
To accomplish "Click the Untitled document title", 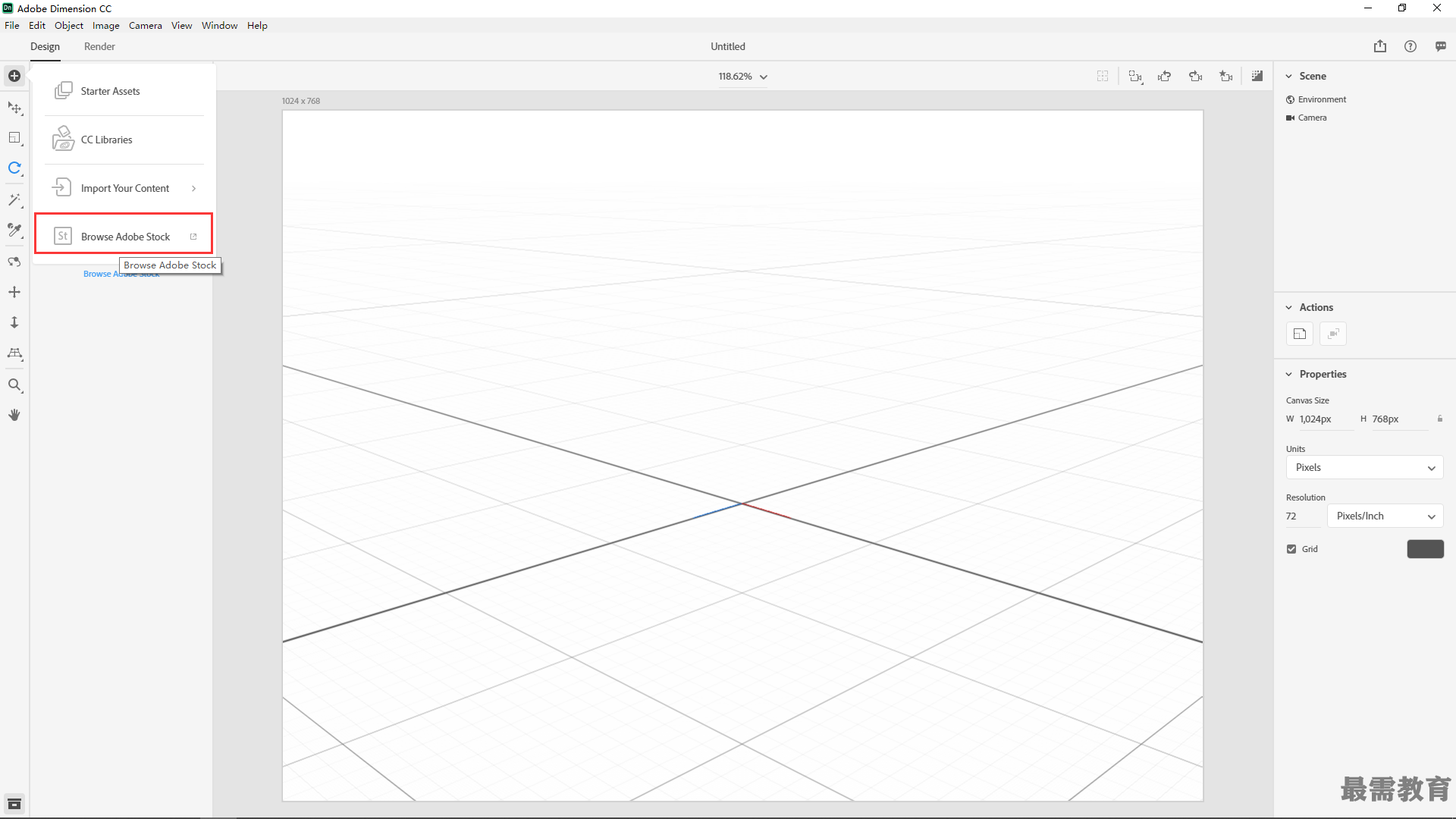I will 728,46.
